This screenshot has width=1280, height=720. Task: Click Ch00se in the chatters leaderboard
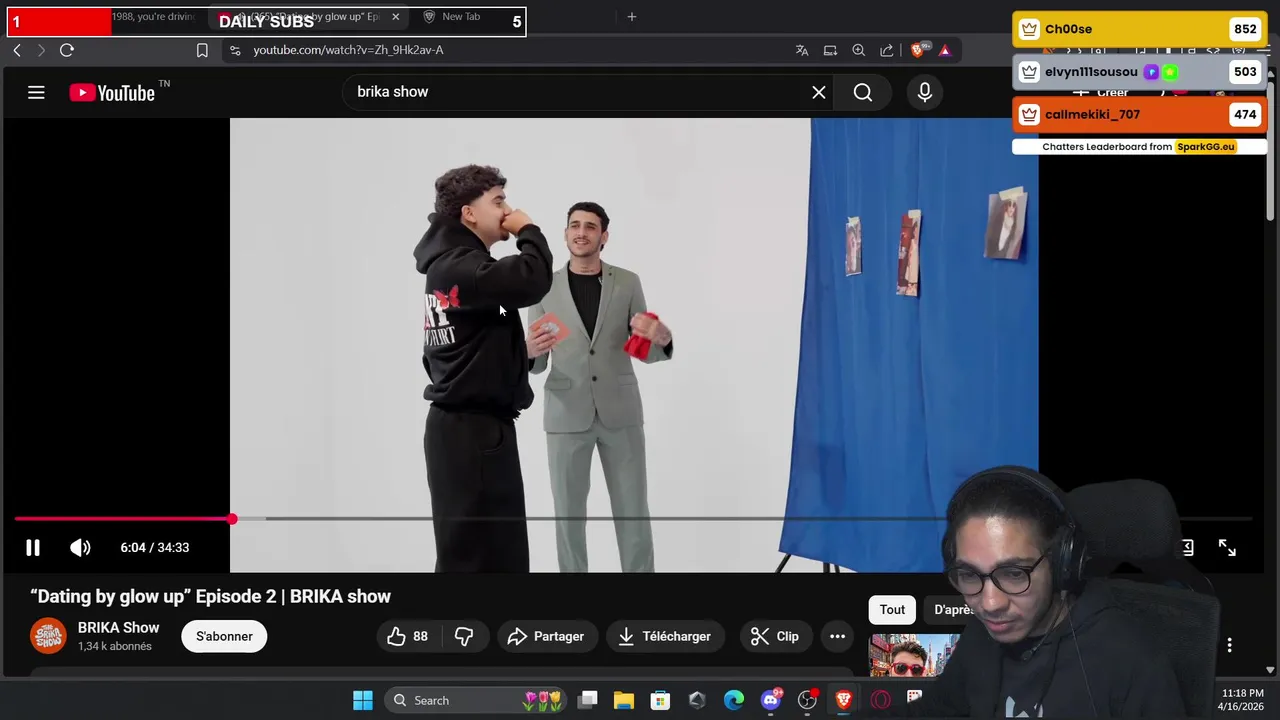(x=1139, y=30)
